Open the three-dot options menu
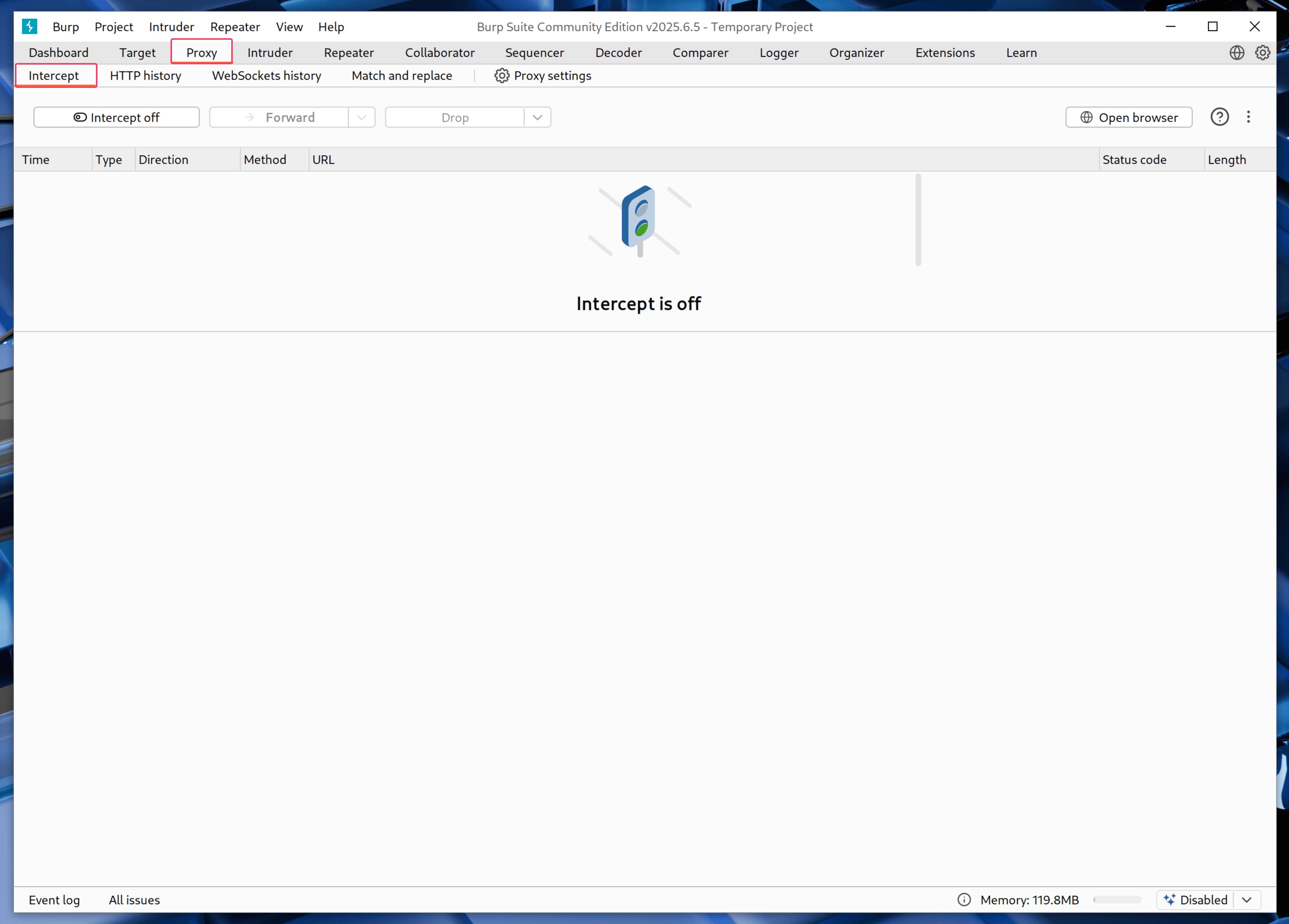 click(x=1248, y=117)
